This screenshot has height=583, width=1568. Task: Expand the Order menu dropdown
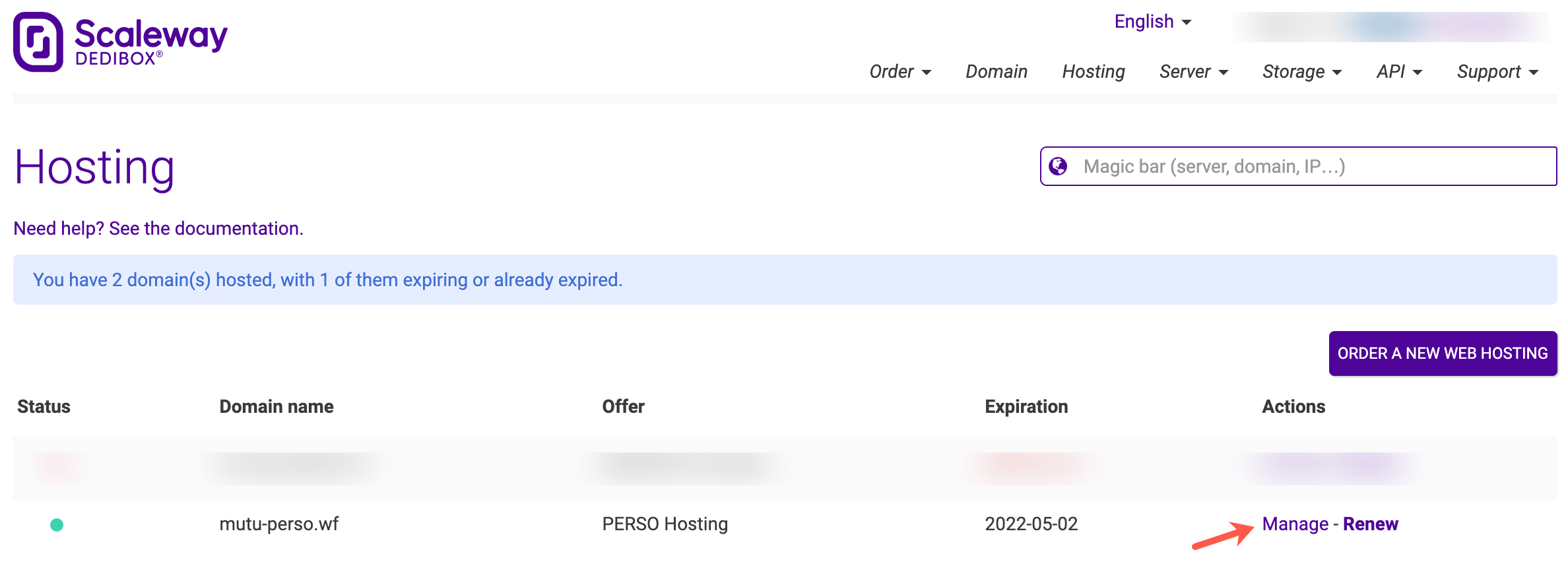(x=900, y=71)
